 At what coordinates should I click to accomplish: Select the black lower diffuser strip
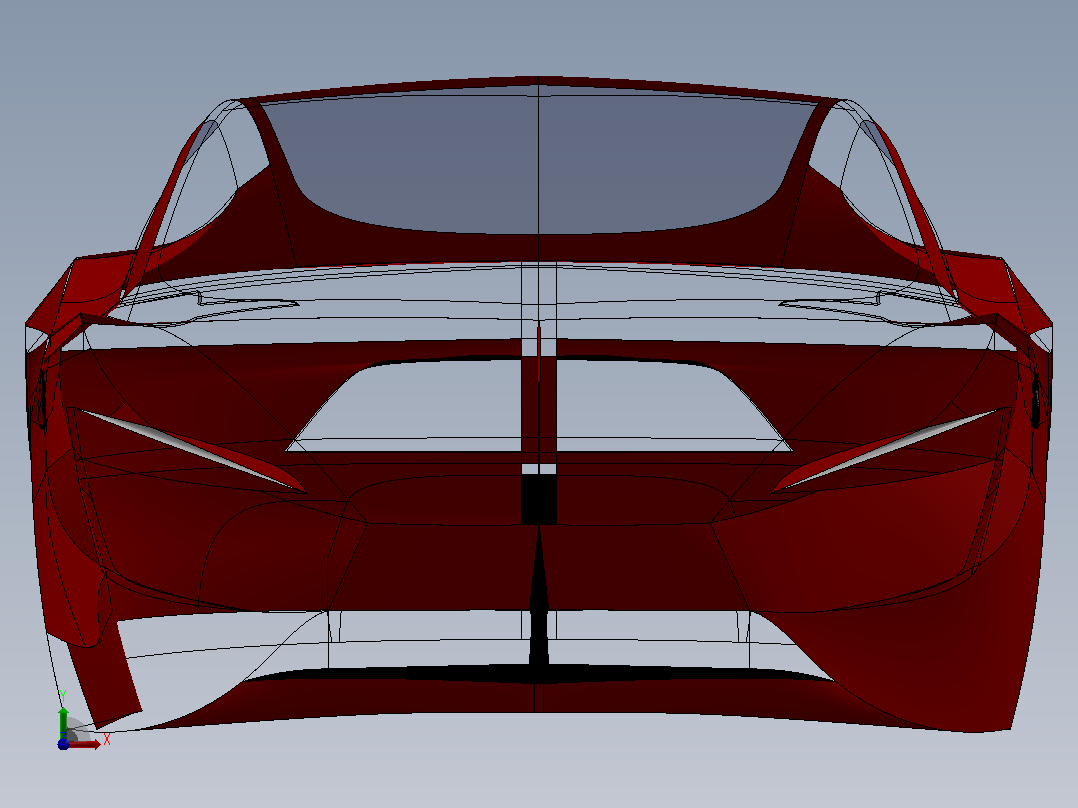tap(539, 673)
